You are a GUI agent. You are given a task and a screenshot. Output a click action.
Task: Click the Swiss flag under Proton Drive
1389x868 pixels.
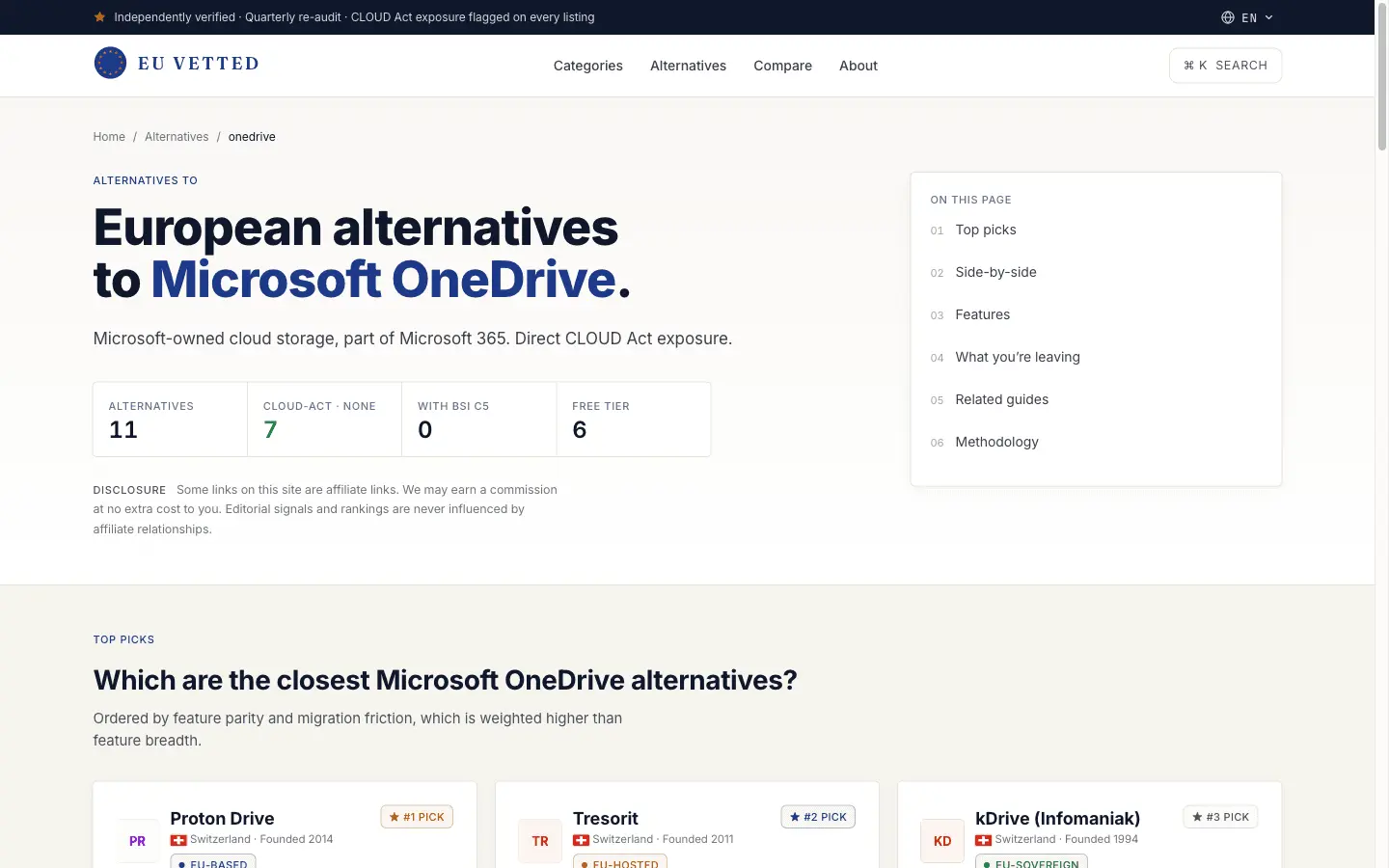click(x=178, y=840)
